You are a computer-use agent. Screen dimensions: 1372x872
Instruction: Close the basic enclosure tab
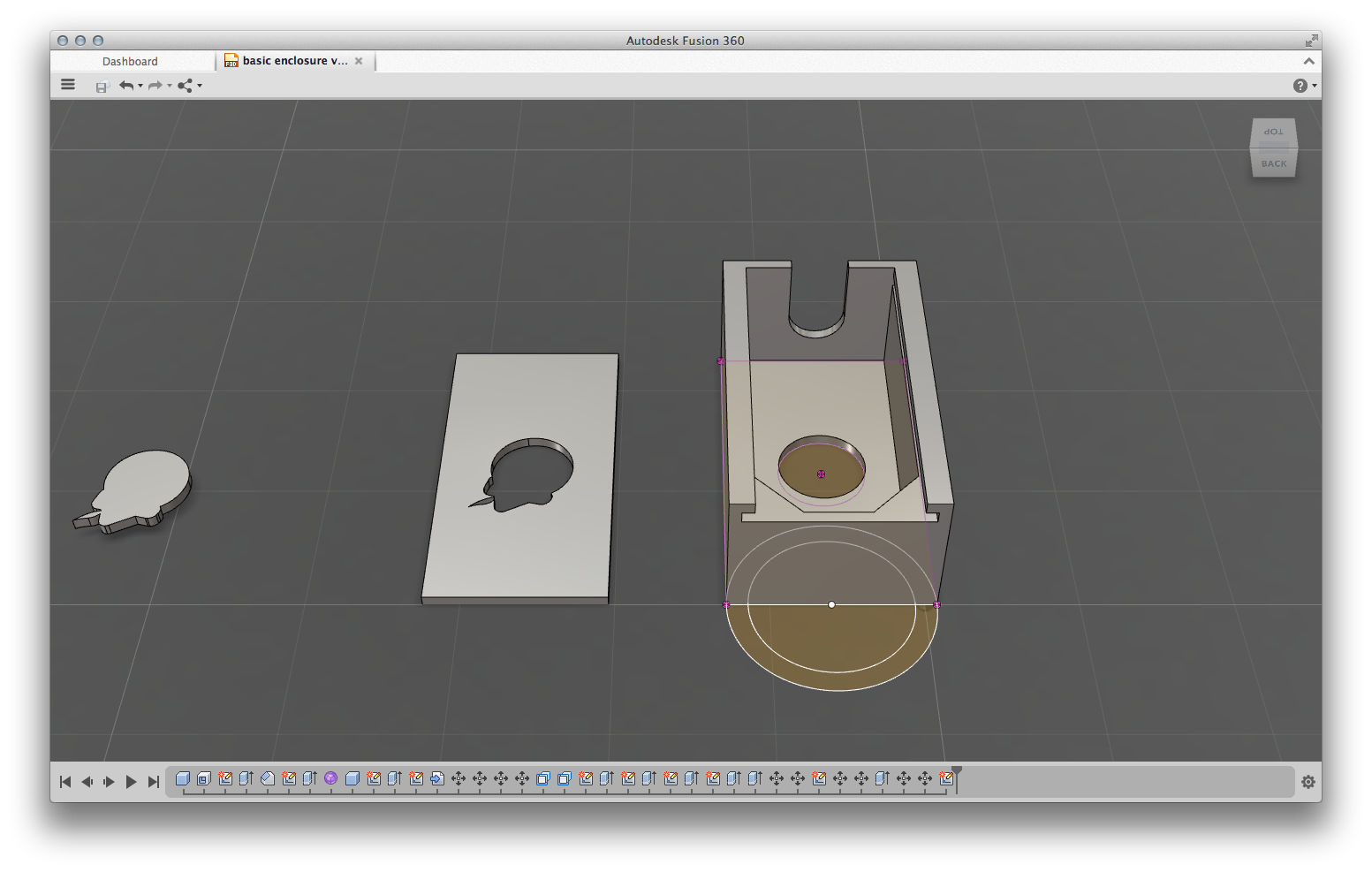pos(359,61)
